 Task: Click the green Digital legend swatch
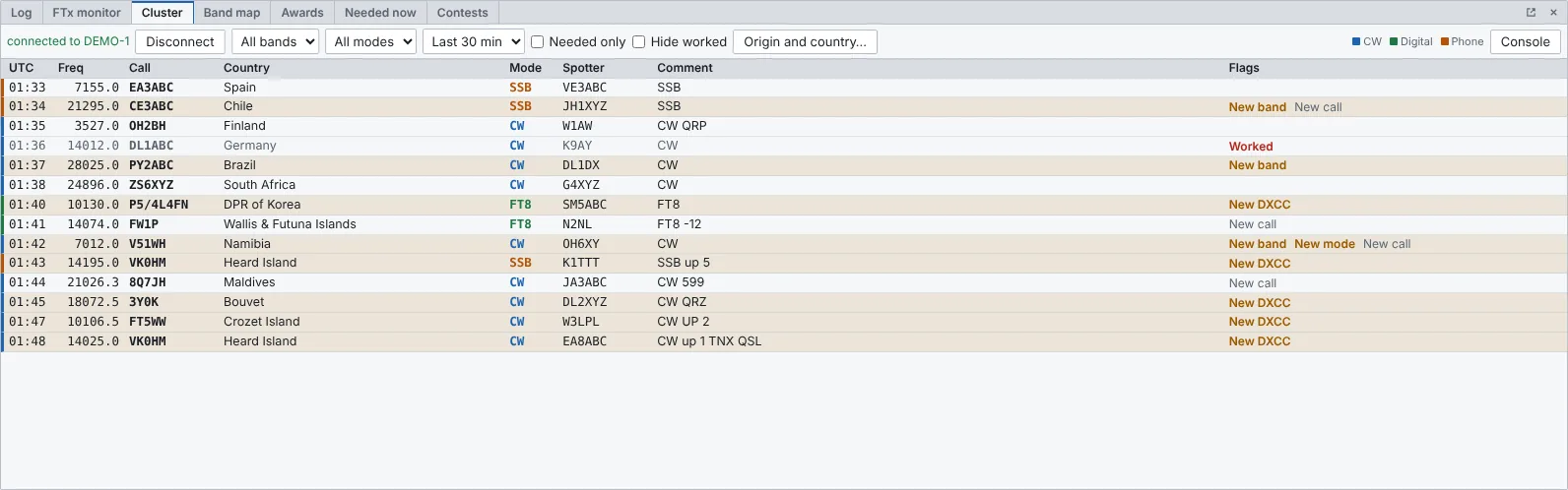(1394, 41)
